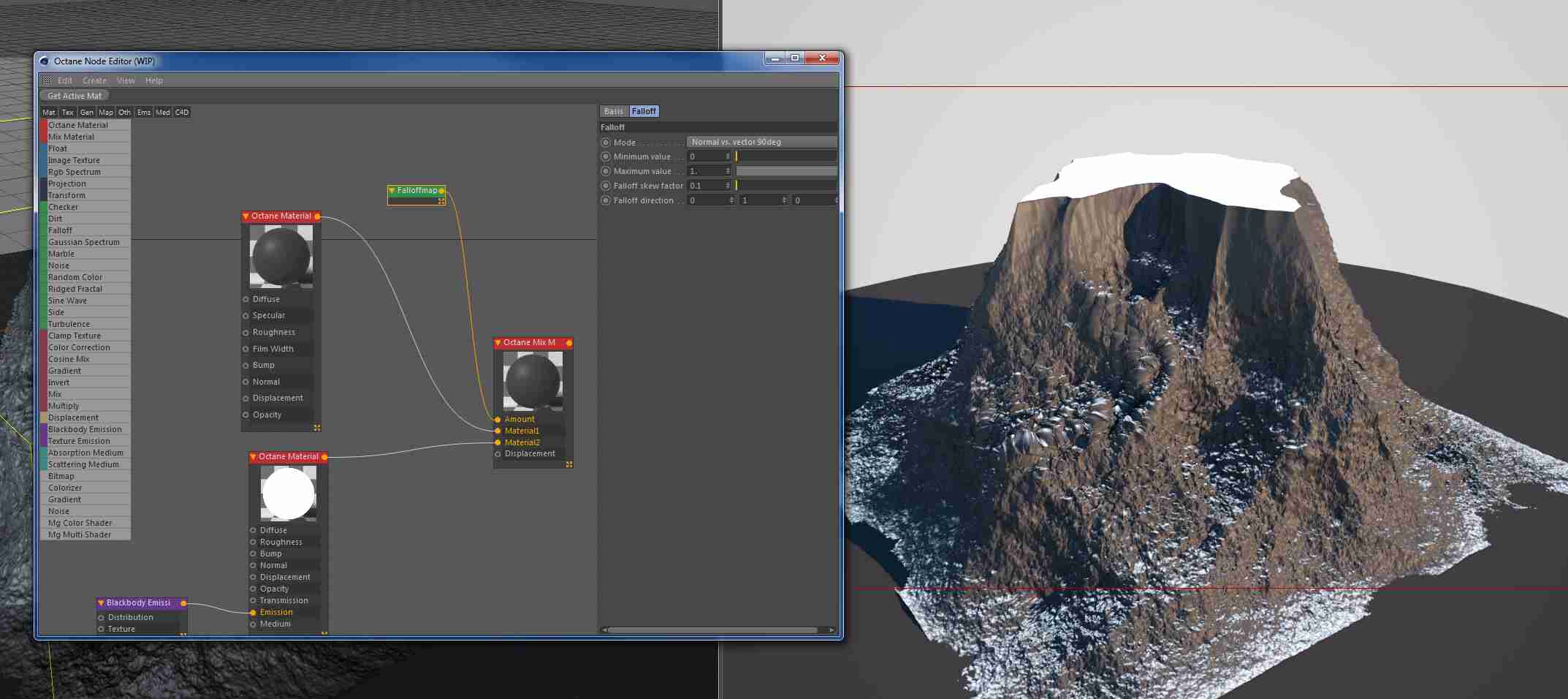Image resolution: width=1568 pixels, height=699 pixels.
Task: Click the Material2 port on the Octane Mix node
Action: [x=498, y=443]
